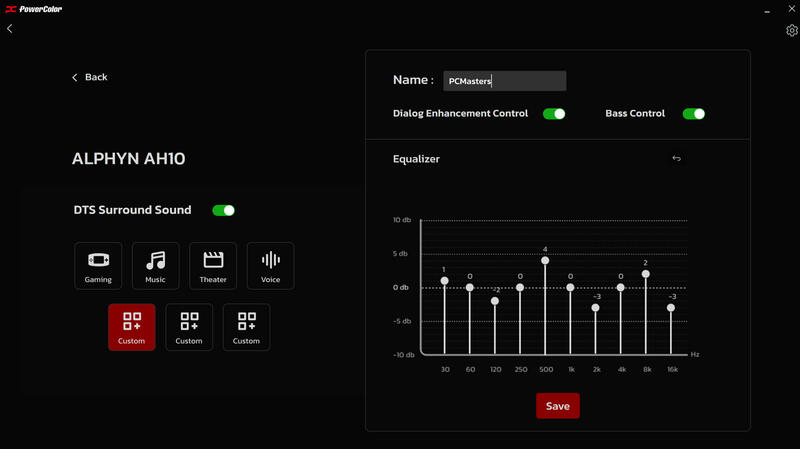Click the 250 Hz equalizer slider handle

(520, 288)
